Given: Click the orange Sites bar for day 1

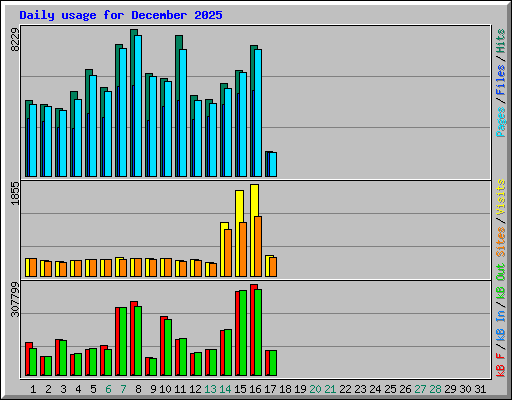Looking at the screenshot, I should 33,267.
